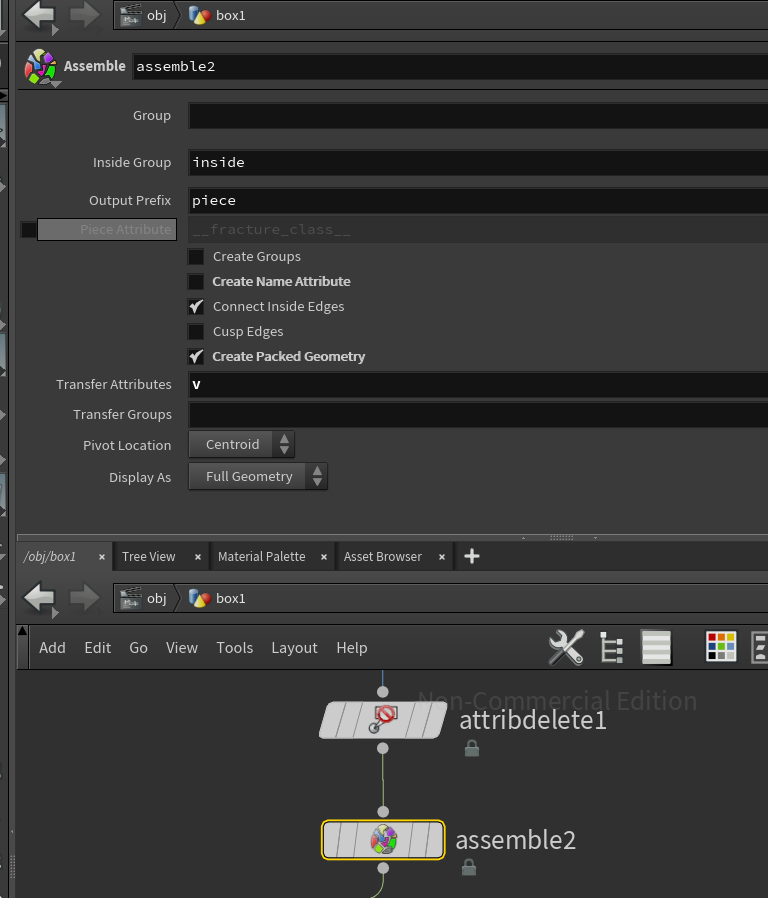Image resolution: width=768 pixels, height=898 pixels.
Task: Click the Transfer Groups field
Action: (x=478, y=414)
